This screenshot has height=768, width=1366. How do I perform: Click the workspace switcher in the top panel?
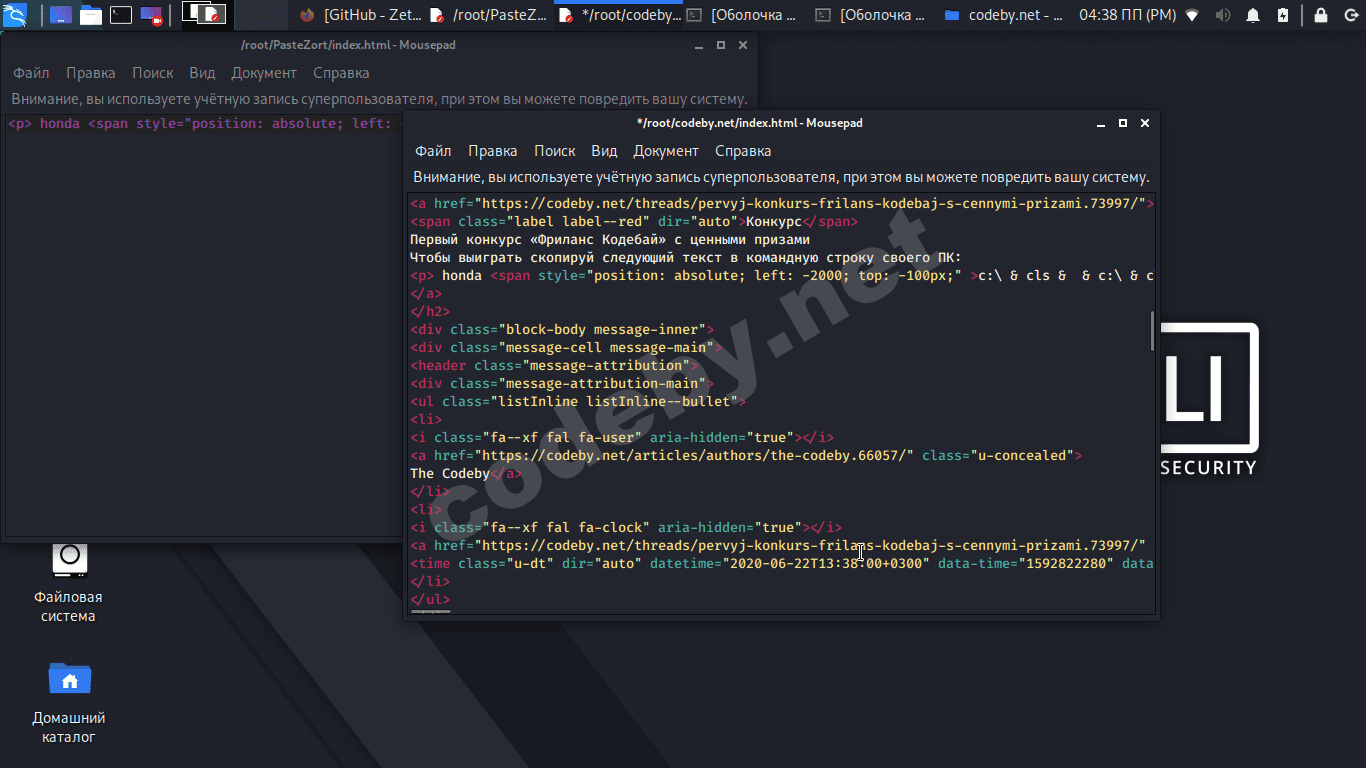pos(204,14)
